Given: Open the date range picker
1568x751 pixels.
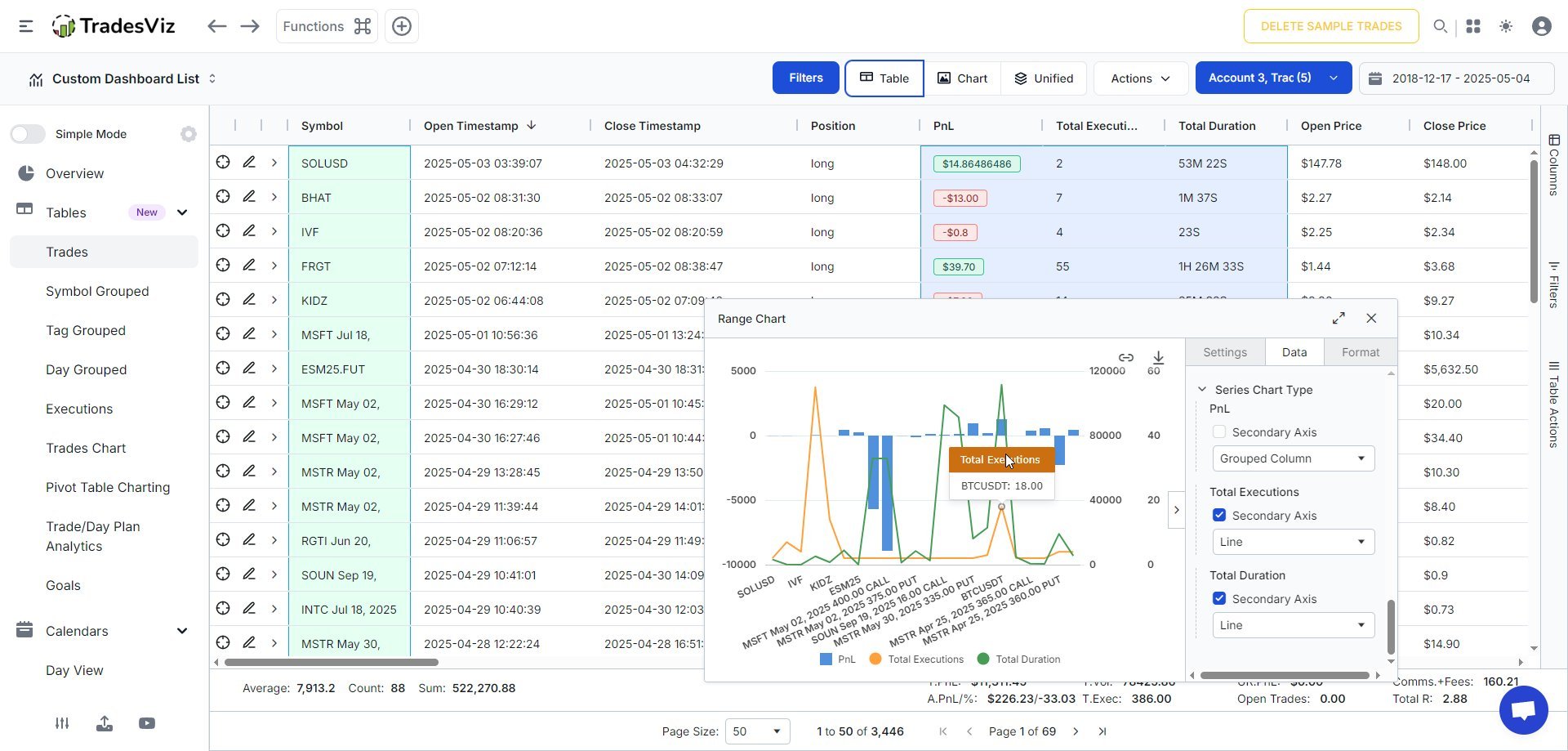Looking at the screenshot, I should 1457,78.
